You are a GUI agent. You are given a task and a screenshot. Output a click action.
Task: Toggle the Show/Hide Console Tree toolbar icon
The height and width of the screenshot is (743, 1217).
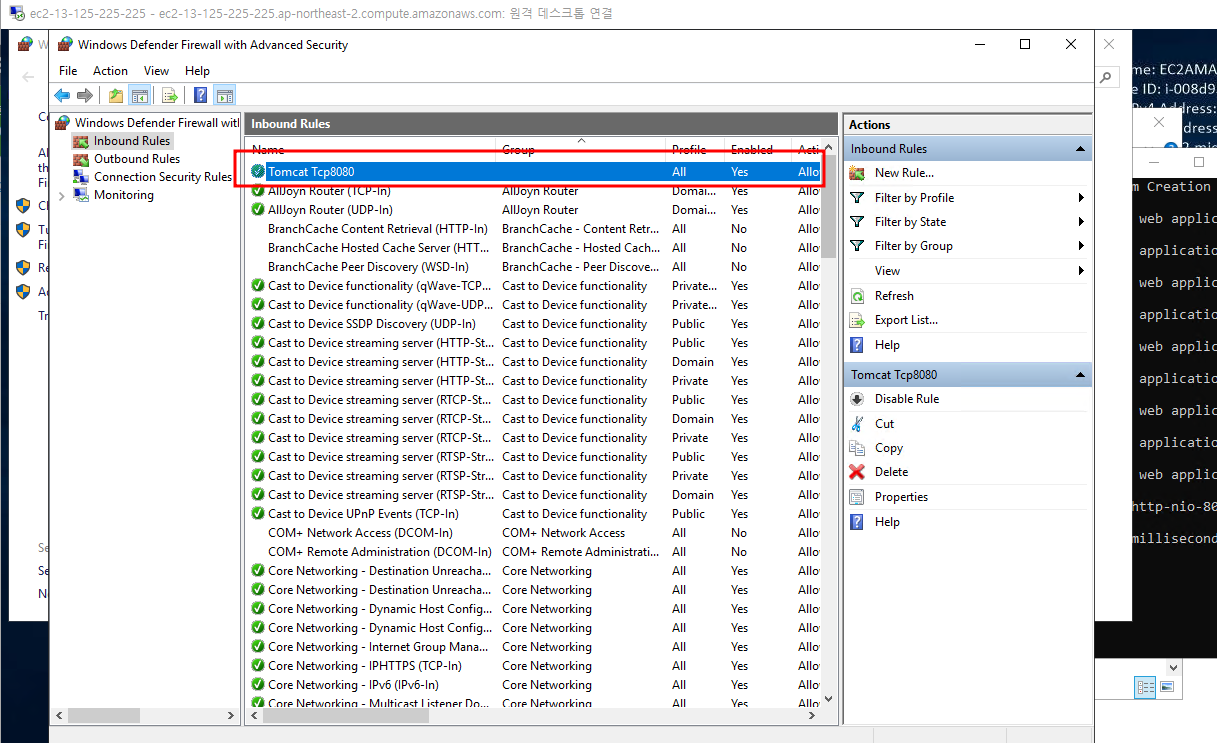(x=140, y=95)
